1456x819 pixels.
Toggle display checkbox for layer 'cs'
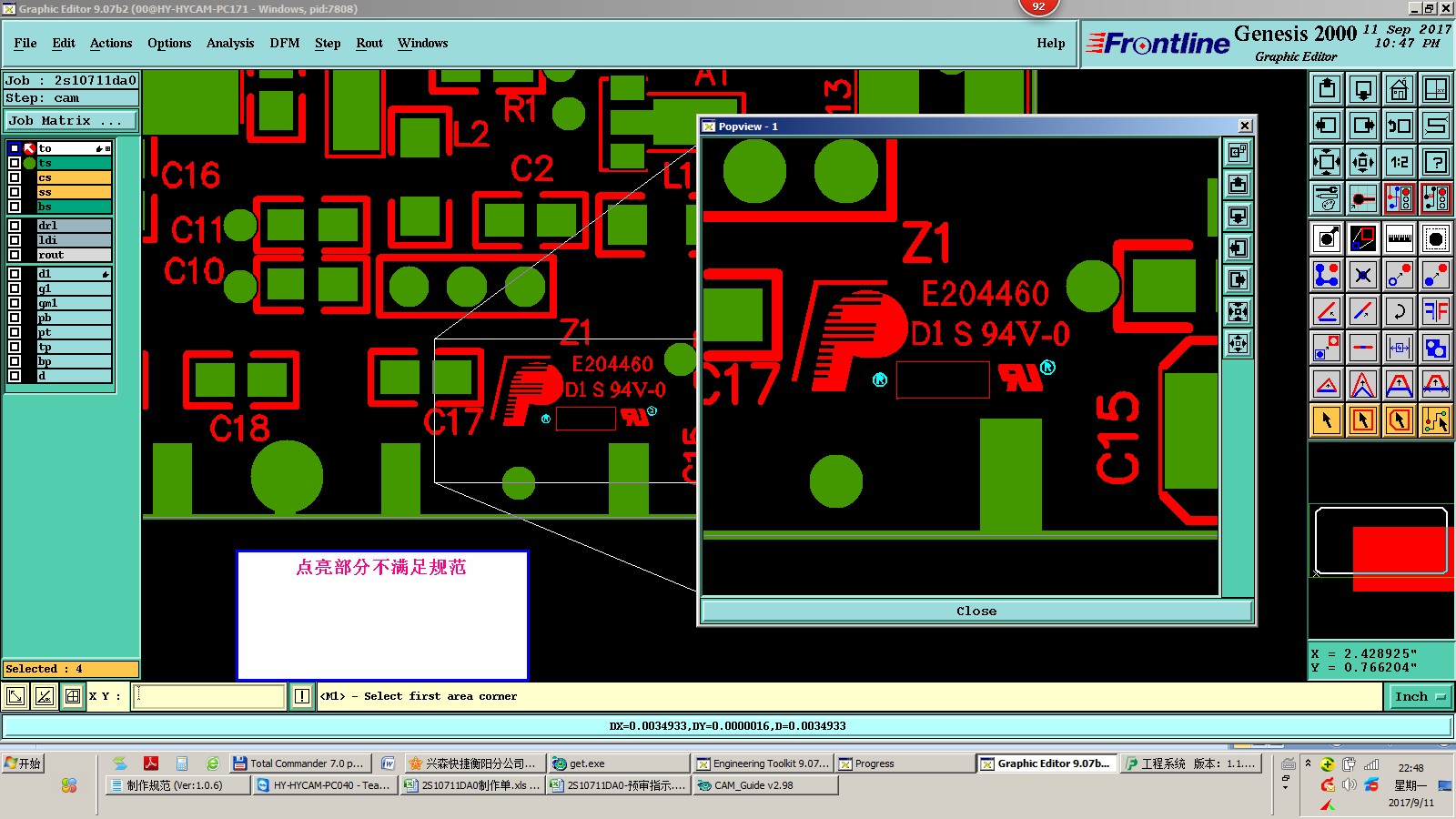coord(15,177)
